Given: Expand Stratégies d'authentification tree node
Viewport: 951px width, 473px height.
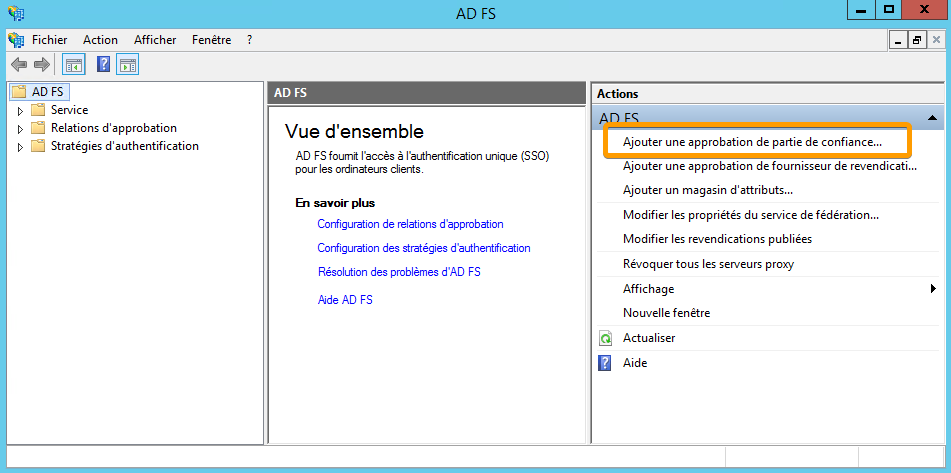Looking at the screenshot, I should (20, 147).
